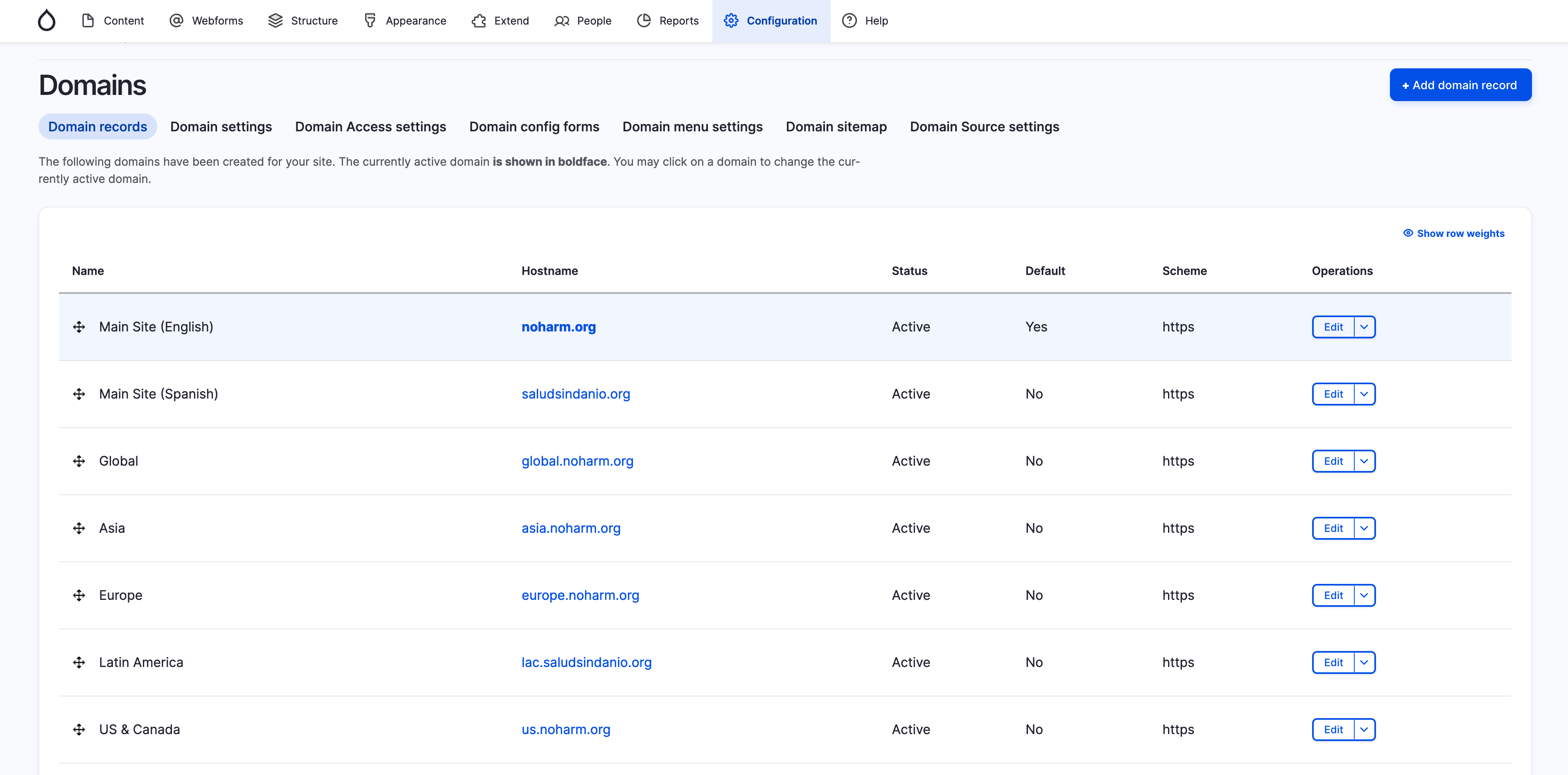Grab the drag handle for Main Site (English)
1568x775 pixels.
click(79, 327)
